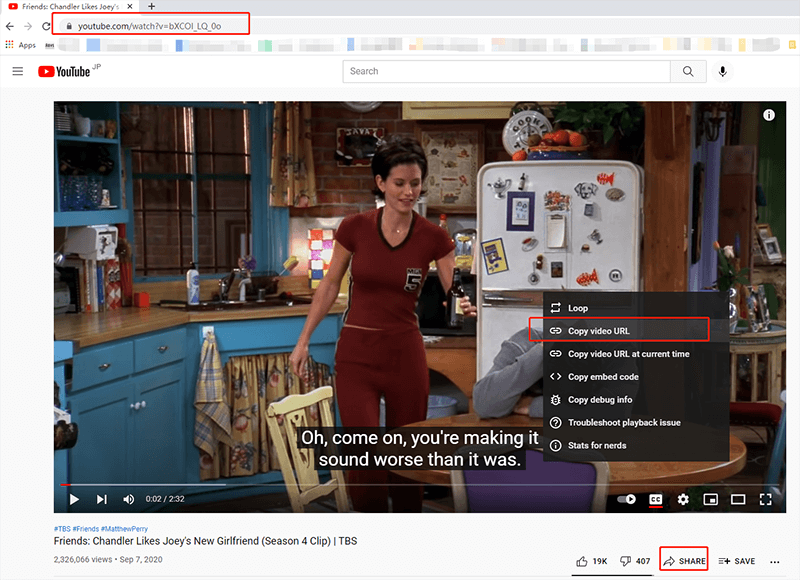Turn off closed captions
This screenshot has width=800, height=580.
tap(656, 499)
